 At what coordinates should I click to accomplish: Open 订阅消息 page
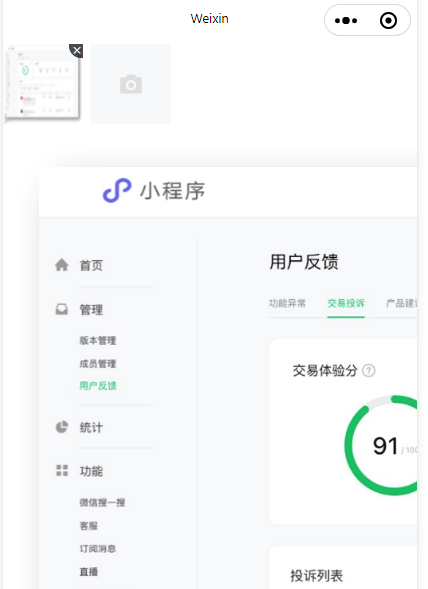tap(98, 548)
